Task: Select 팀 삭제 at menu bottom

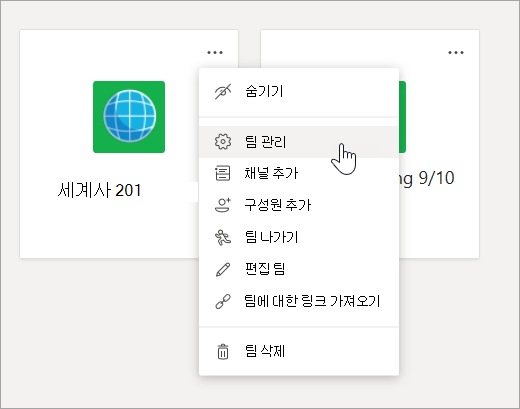Action: click(x=299, y=351)
